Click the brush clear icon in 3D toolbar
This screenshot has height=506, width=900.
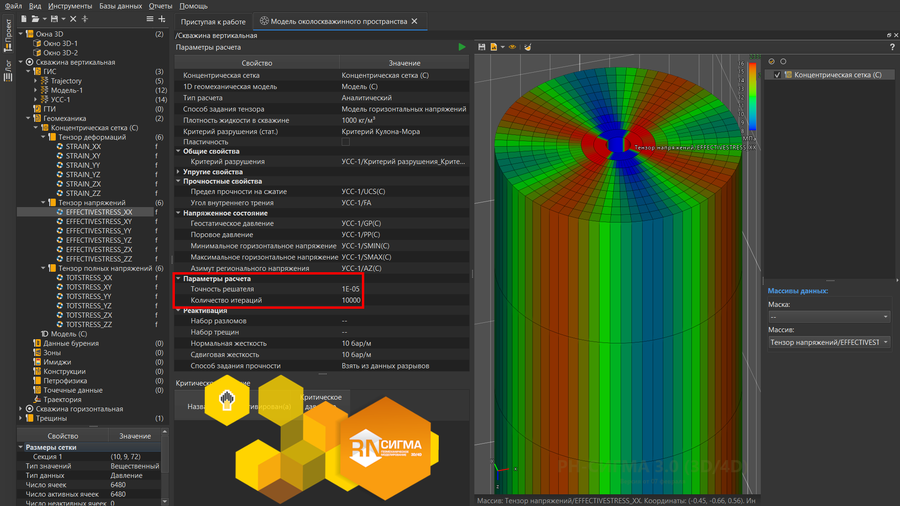pos(528,47)
